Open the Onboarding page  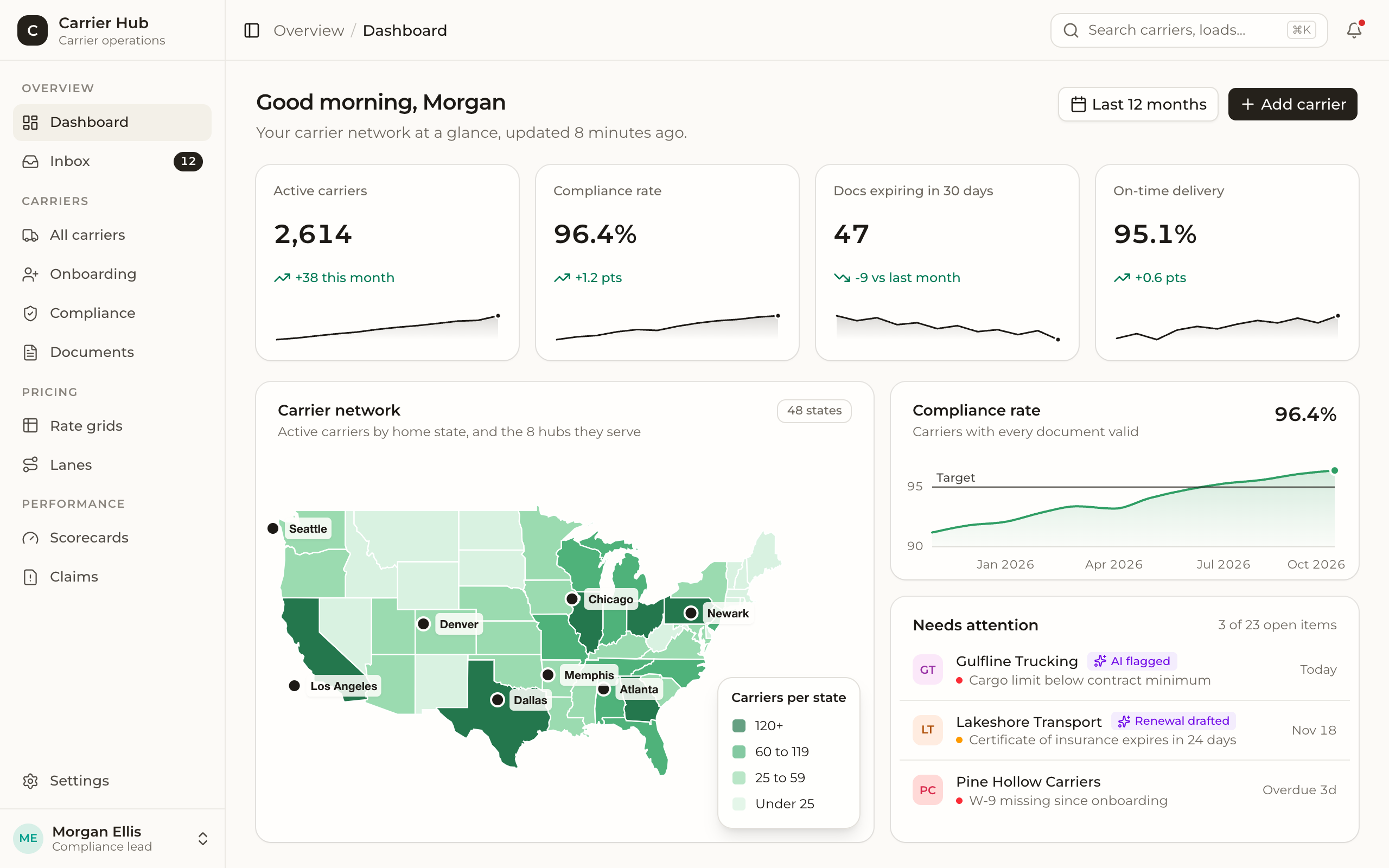[x=112, y=274]
